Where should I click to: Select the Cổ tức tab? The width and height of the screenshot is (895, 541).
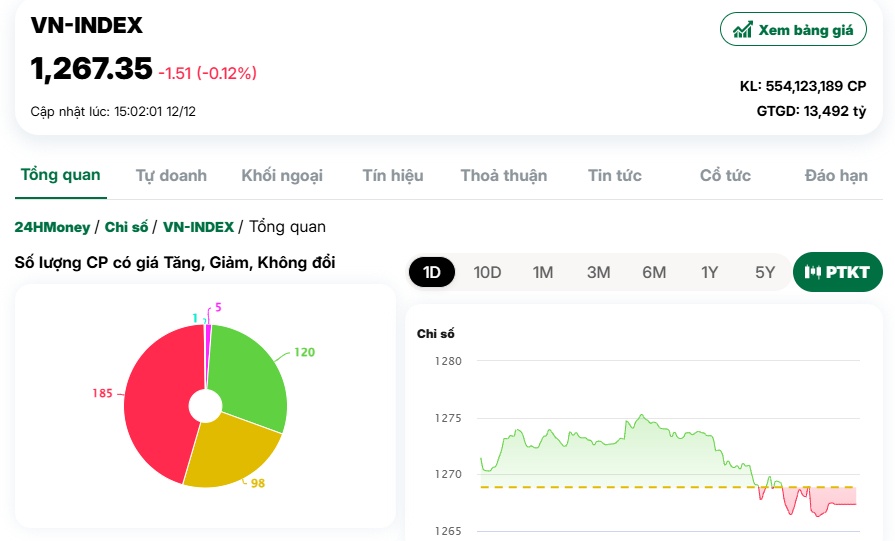725,175
